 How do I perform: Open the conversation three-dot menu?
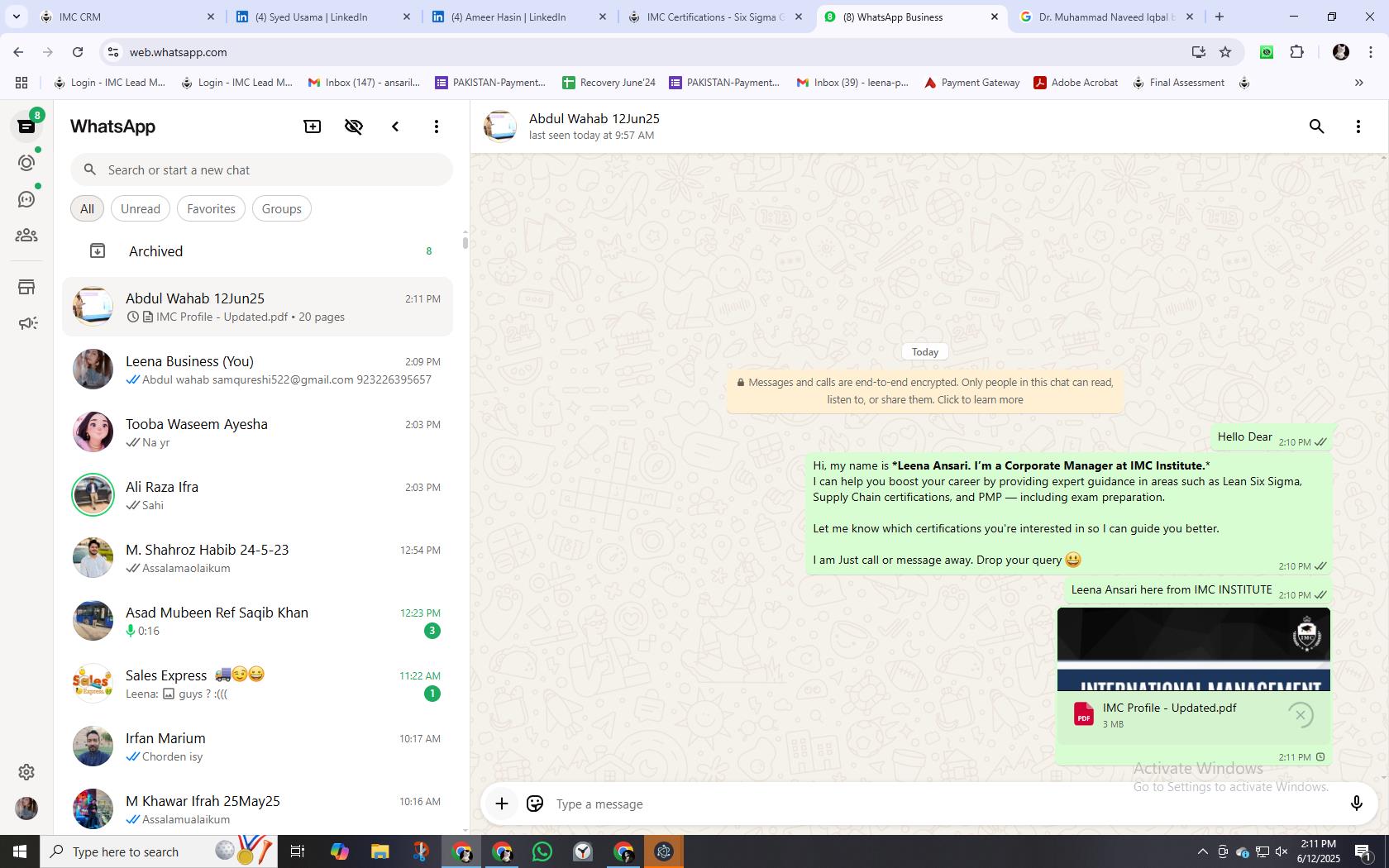[1358, 126]
